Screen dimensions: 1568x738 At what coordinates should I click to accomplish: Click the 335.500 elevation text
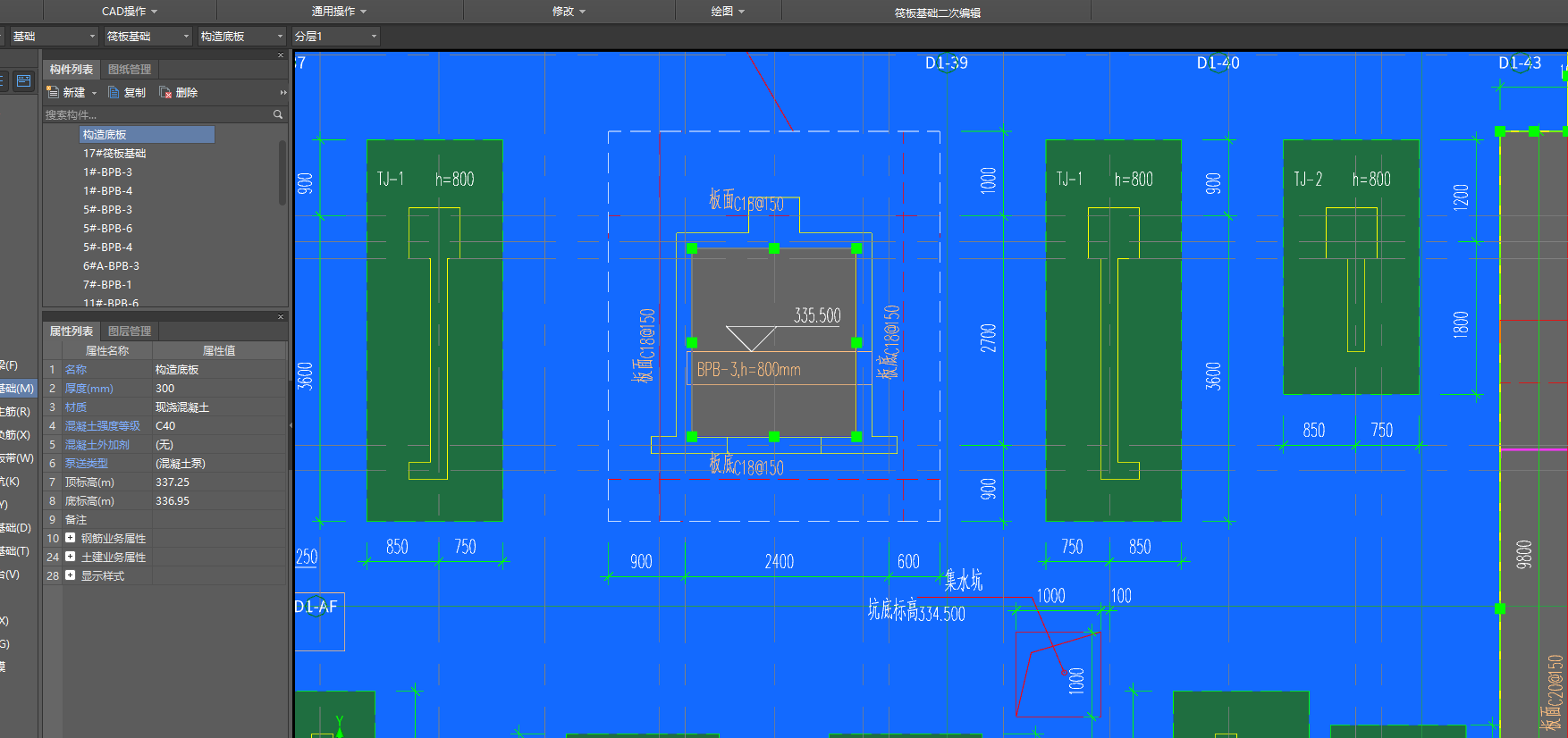click(x=817, y=315)
